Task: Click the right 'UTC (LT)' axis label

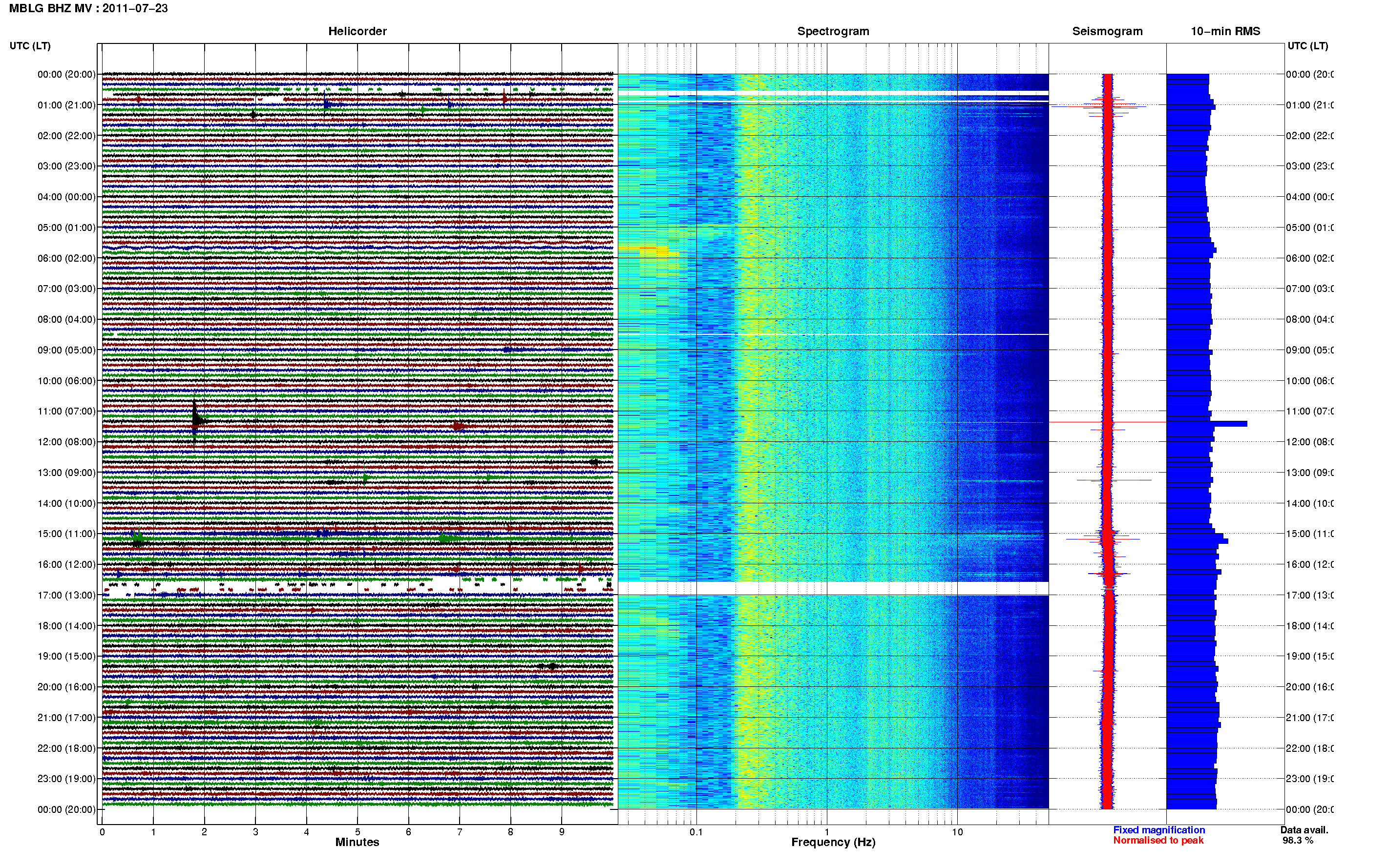Action: click(1307, 46)
